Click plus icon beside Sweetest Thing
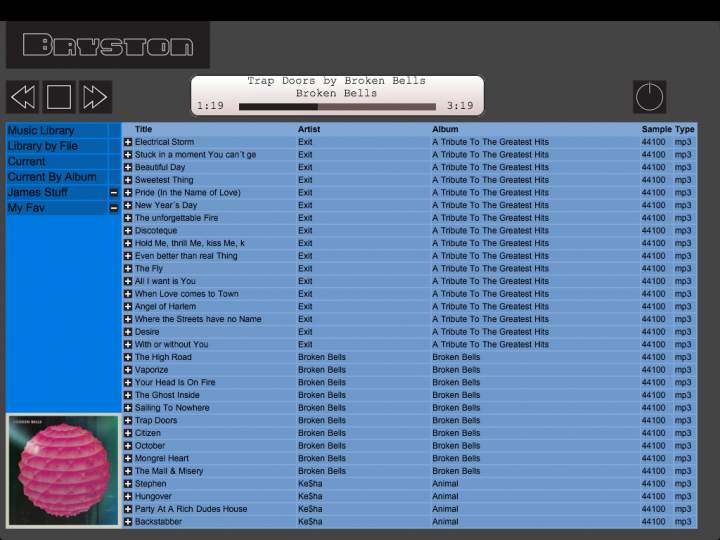This screenshot has width=720, height=540. (128, 180)
